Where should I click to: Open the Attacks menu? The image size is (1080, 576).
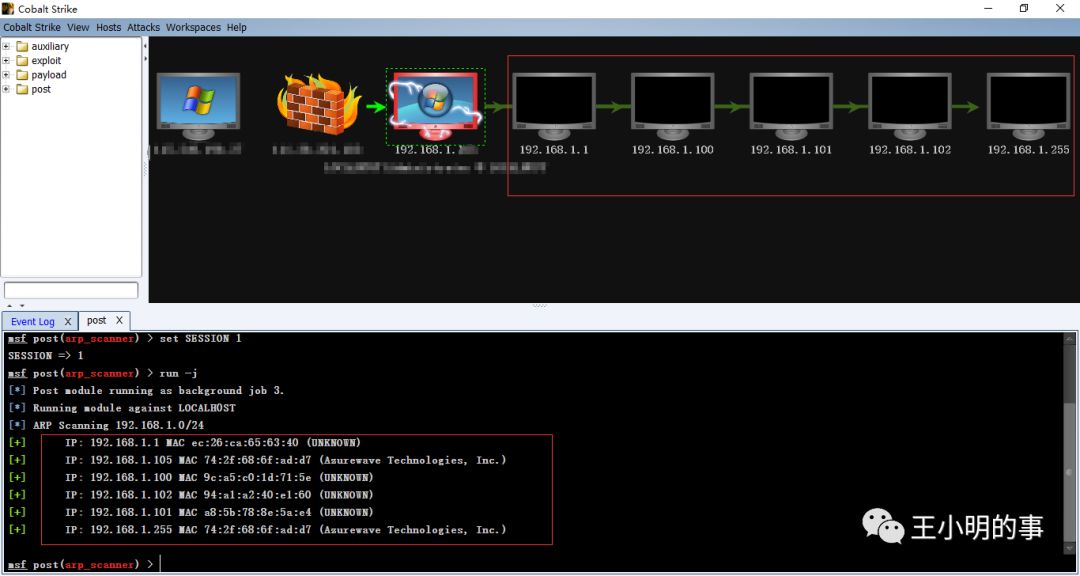[x=143, y=28]
